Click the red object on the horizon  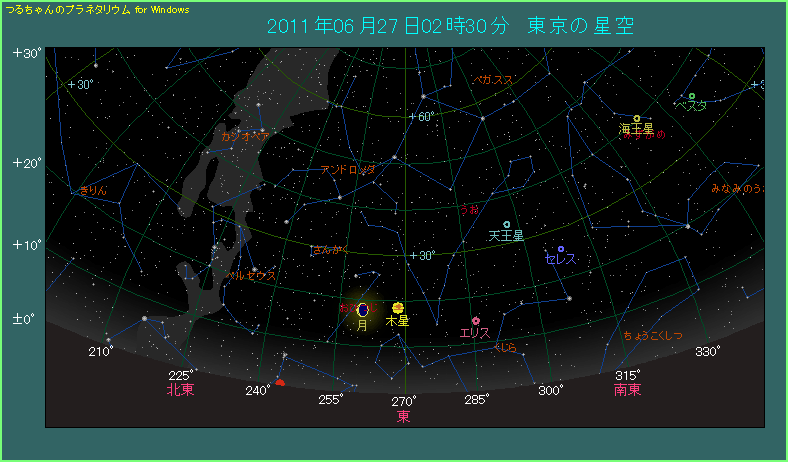tap(280, 382)
